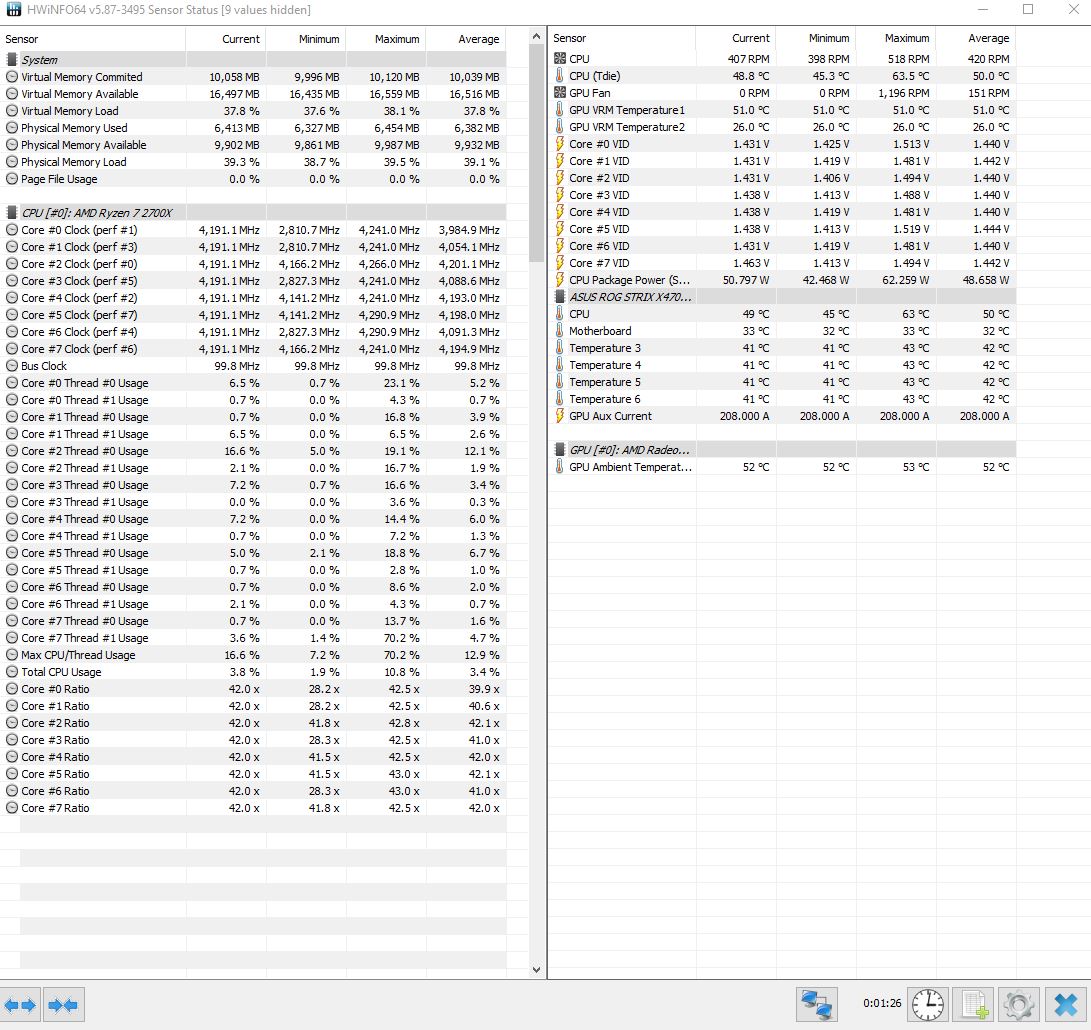The width and height of the screenshot is (1091, 1030).
Task: Select the Page File Usage row
Action: coord(253,179)
